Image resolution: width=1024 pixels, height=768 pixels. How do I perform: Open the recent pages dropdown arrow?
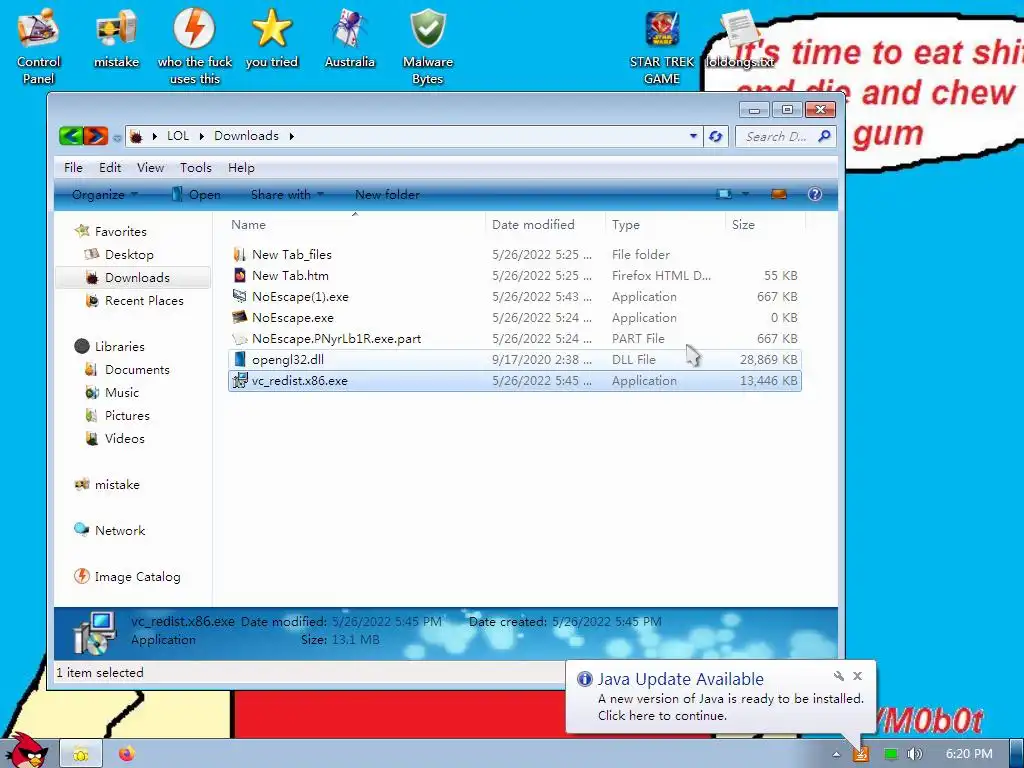(117, 138)
